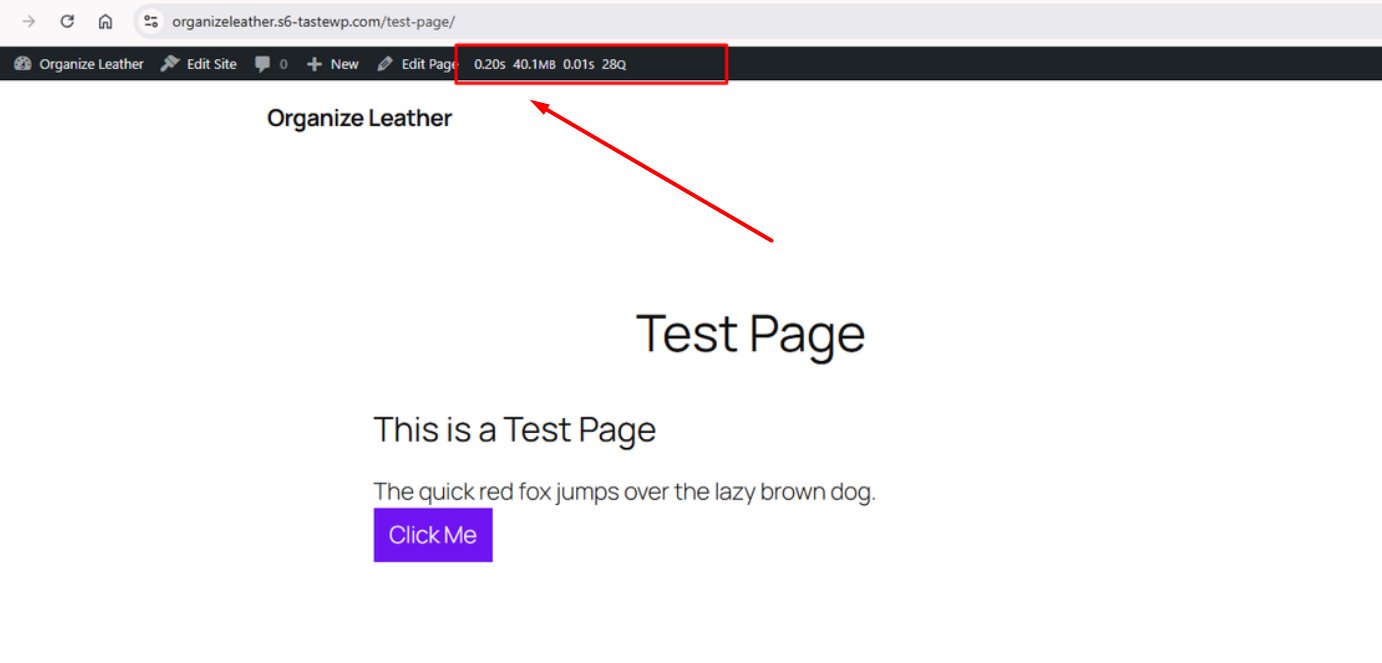Image resolution: width=1382 pixels, height=663 pixels.
Task: Expand Query Monitor performance stats panel
Action: click(550, 64)
